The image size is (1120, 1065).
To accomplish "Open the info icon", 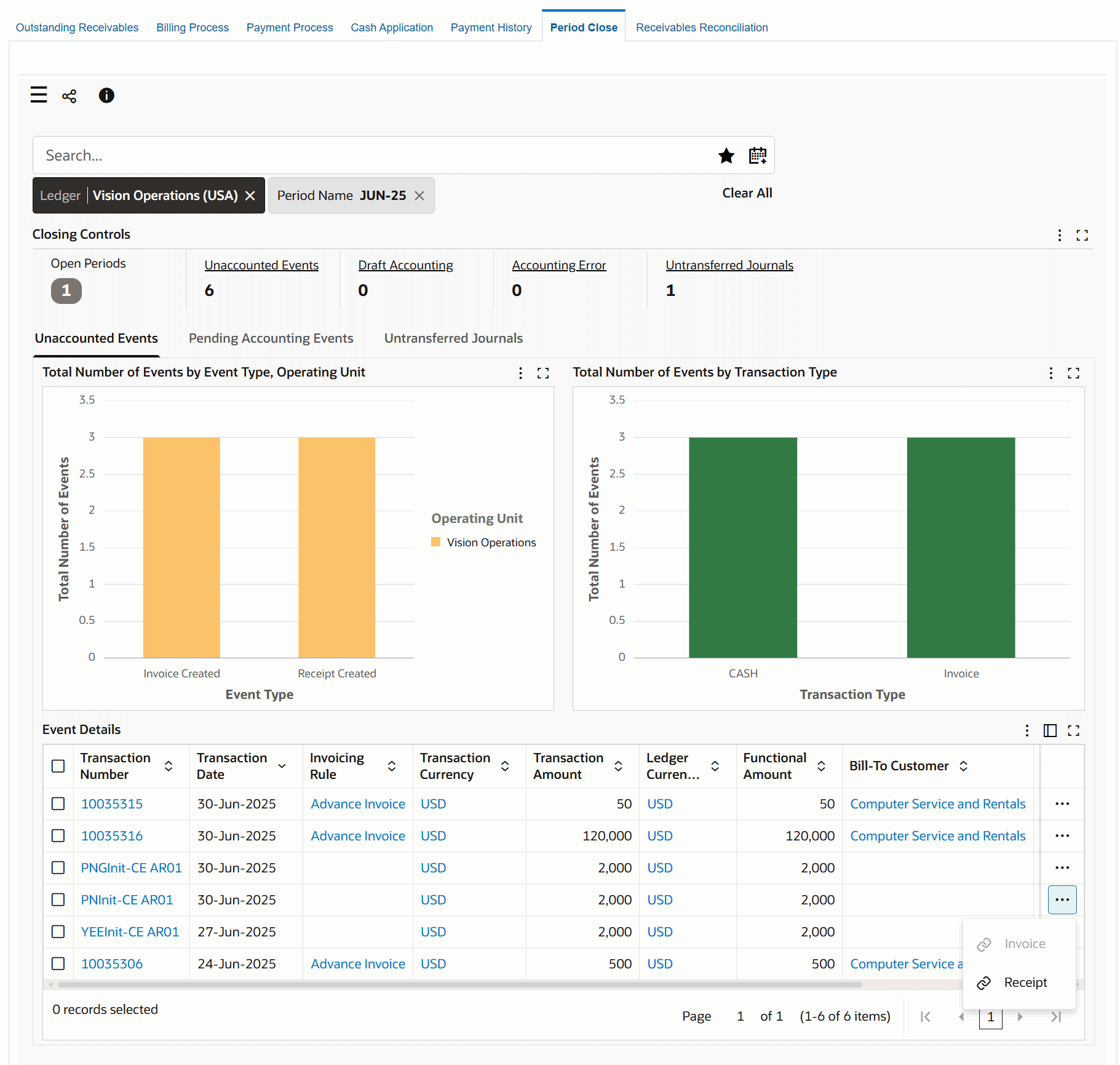I will [106, 95].
